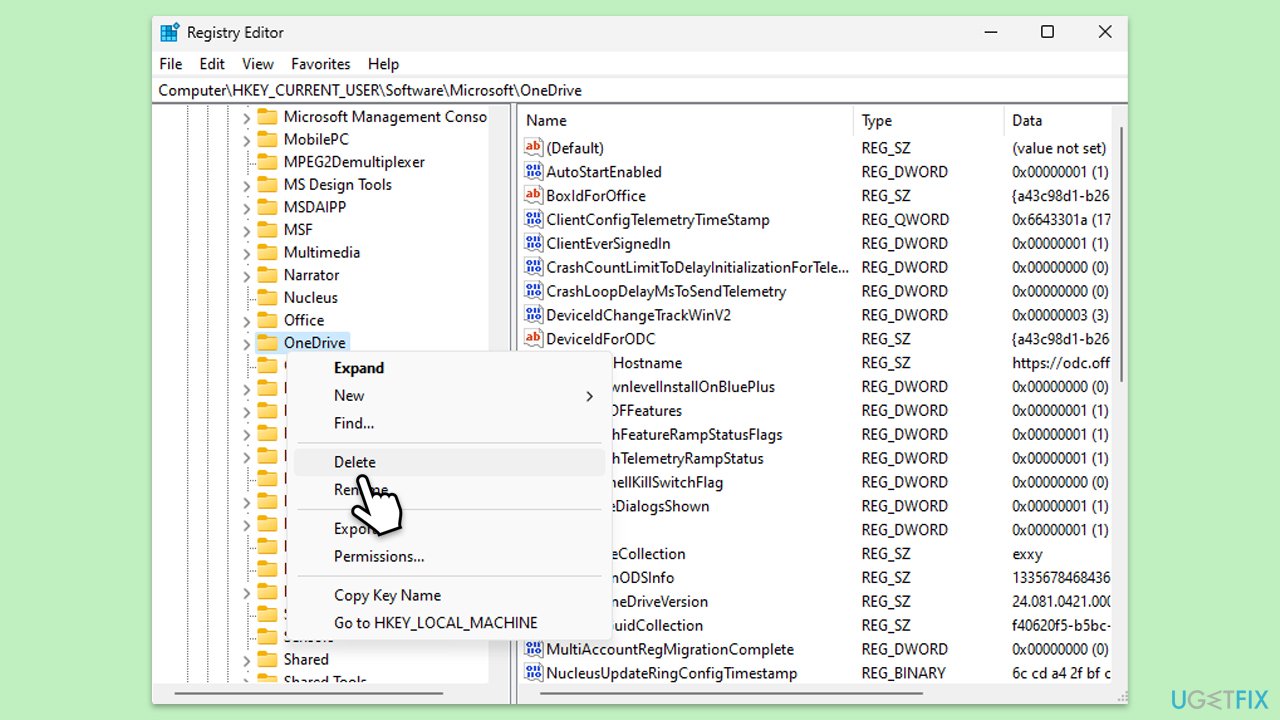
Task: Click the folder icon beside Multimedia
Action: click(x=267, y=252)
